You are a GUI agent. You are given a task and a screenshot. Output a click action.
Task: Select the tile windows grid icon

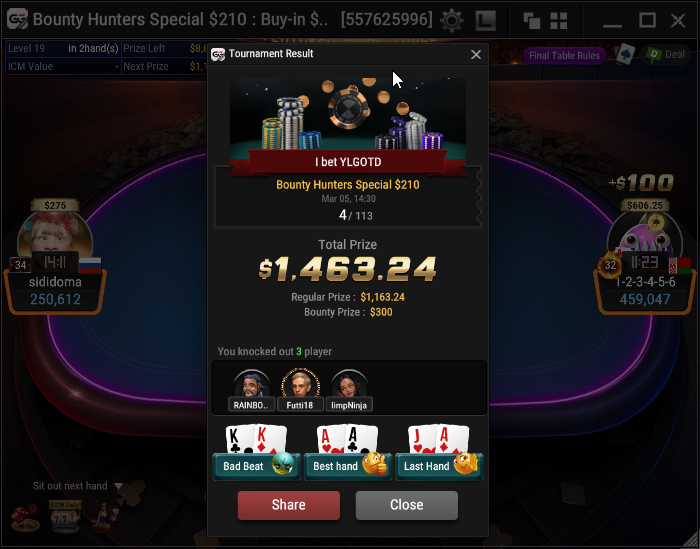point(558,21)
